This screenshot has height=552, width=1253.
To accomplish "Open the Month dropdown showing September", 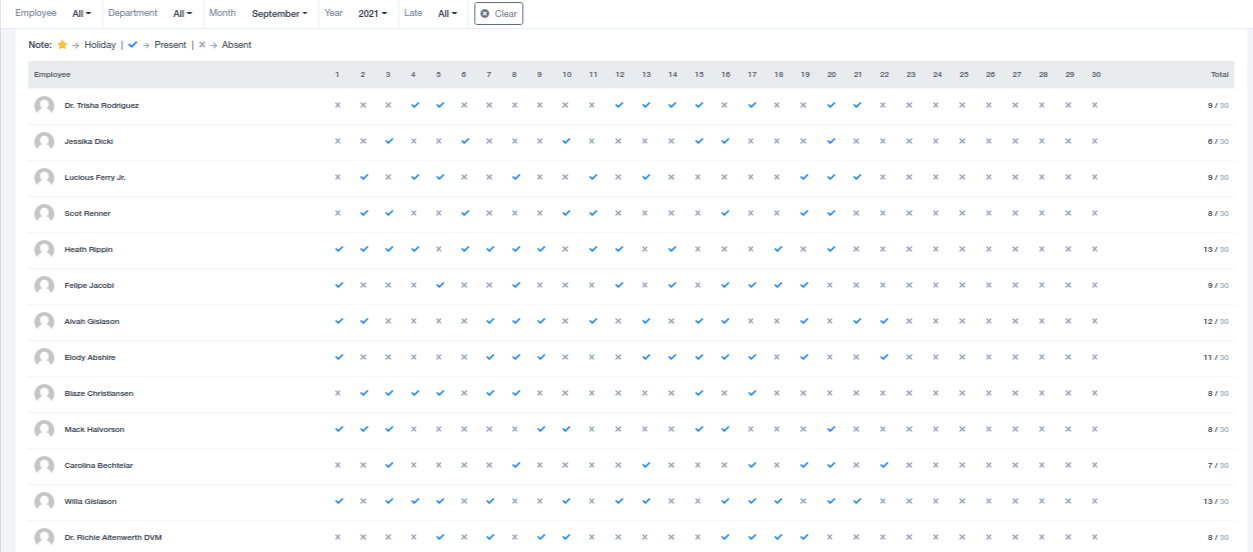I will pyautogui.click(x=280, y=14).
